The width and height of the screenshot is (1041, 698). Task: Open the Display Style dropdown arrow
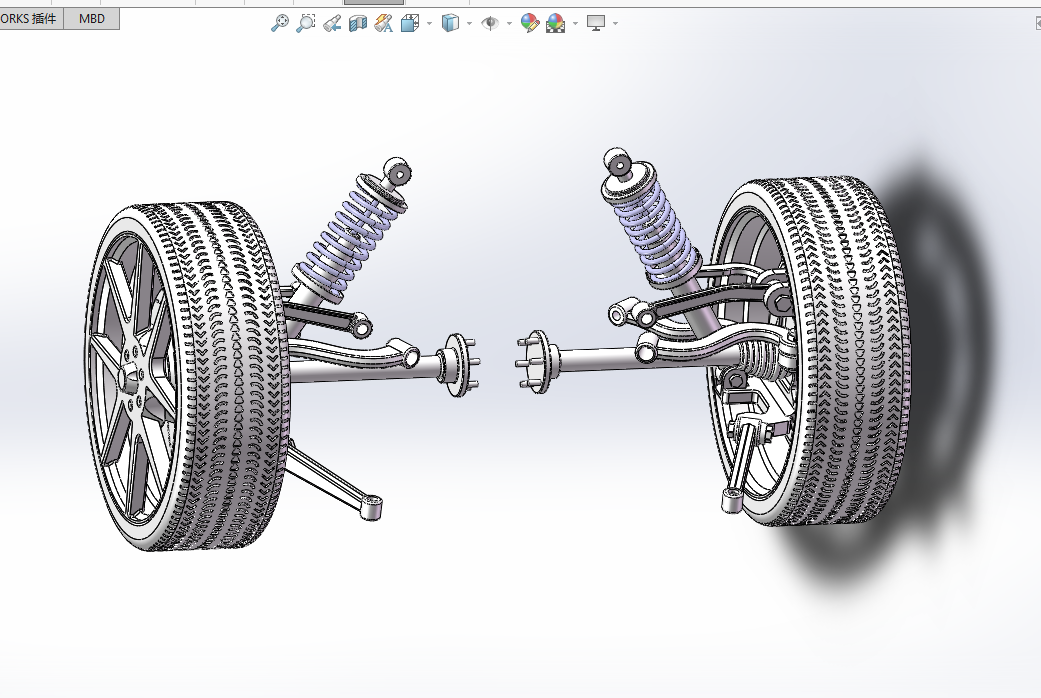[469, 24]
